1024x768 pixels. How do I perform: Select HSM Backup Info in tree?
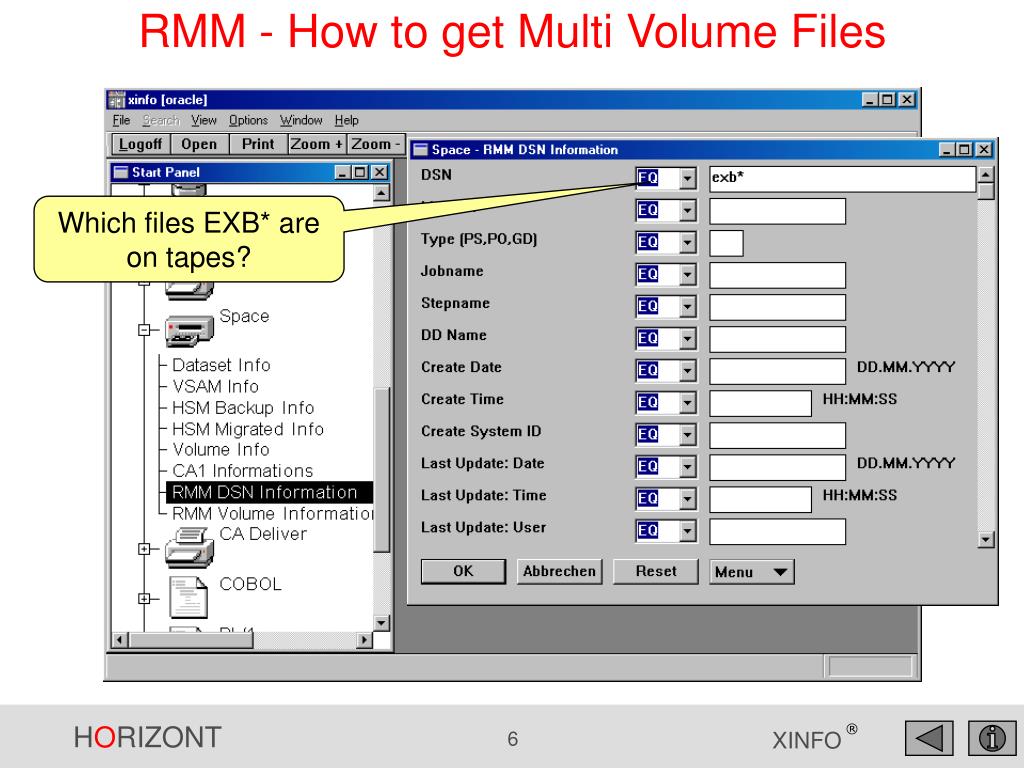pos(243,408)
